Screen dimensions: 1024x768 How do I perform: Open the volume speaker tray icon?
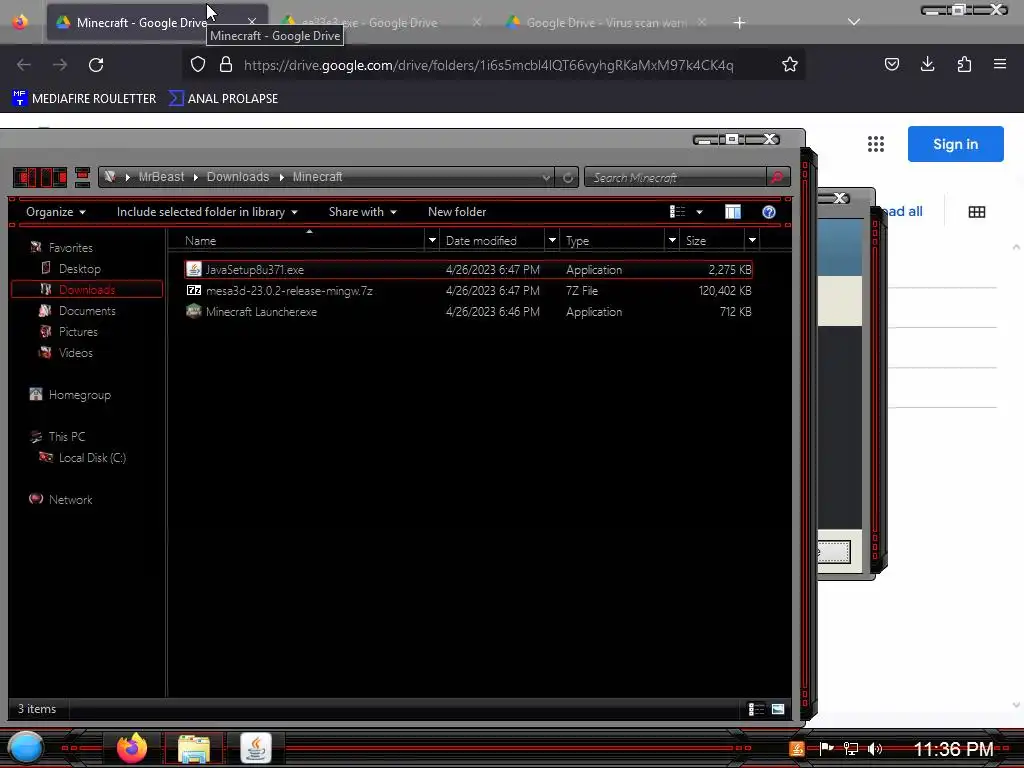click(875, 749)
